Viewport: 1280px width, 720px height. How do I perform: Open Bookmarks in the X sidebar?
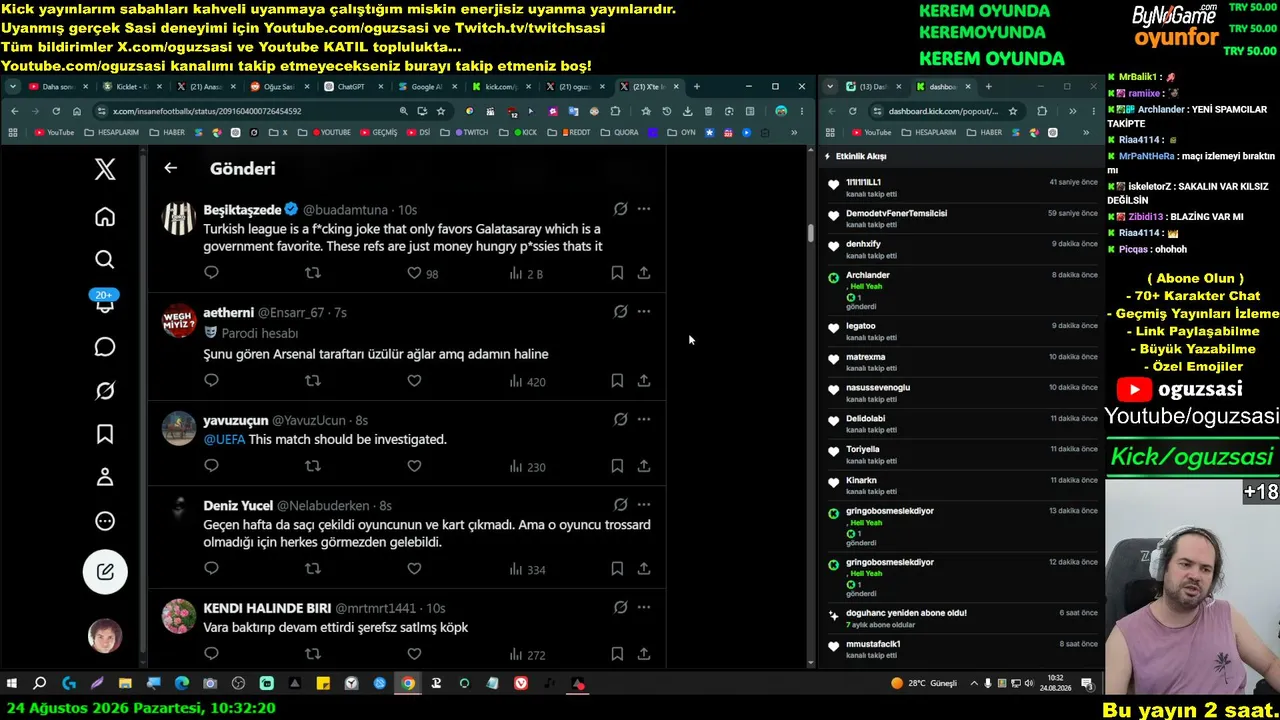click(105, 434)
